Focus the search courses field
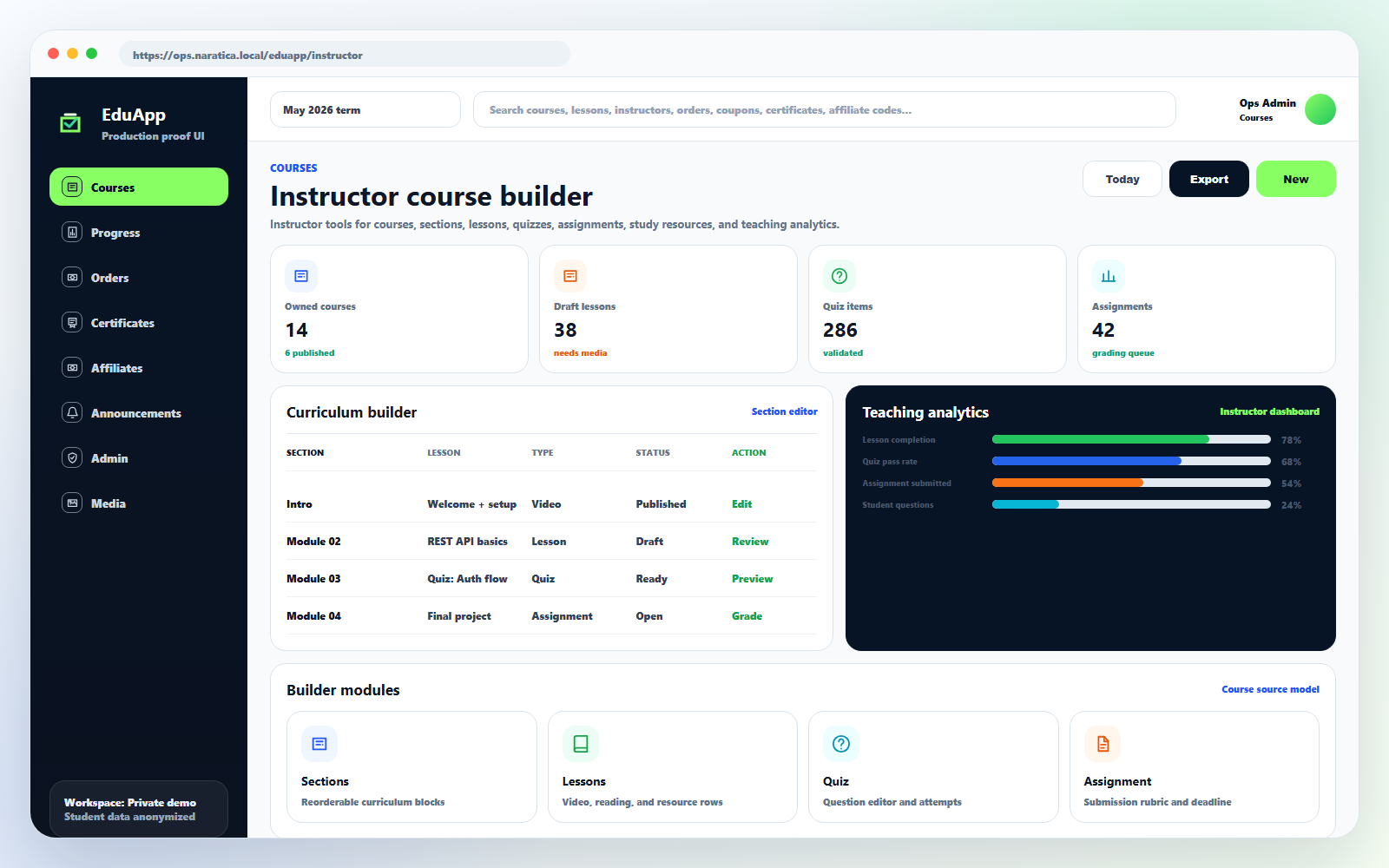 tap(825, 109)
